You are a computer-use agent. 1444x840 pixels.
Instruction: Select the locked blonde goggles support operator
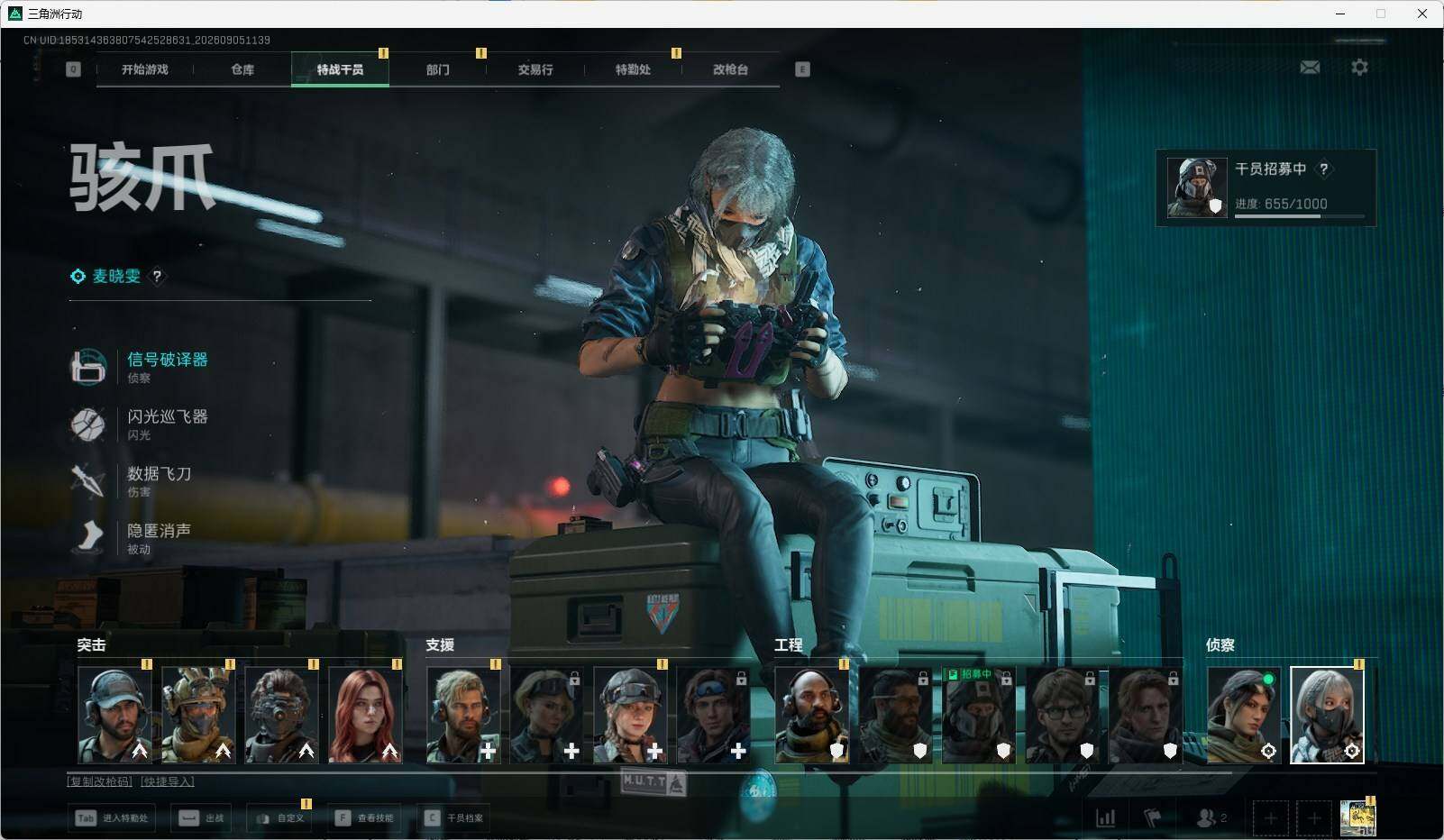click(547, 716)
